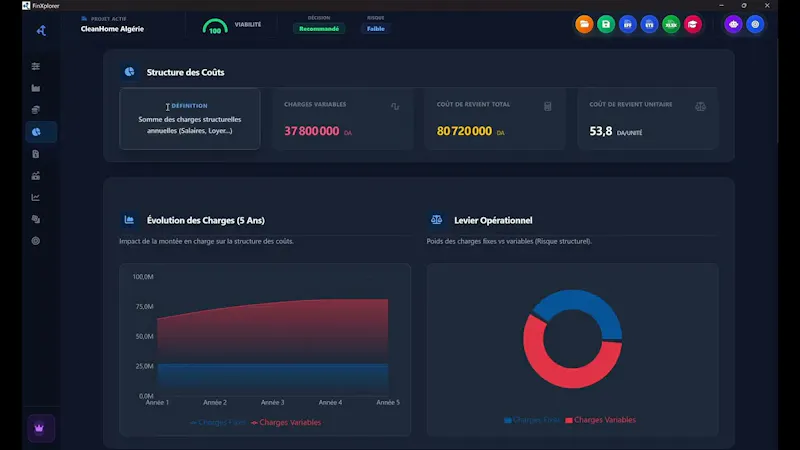This screenshot has height=450, width=800.
Task: Click the first blue export button
Action: click(x=628, y=24)
